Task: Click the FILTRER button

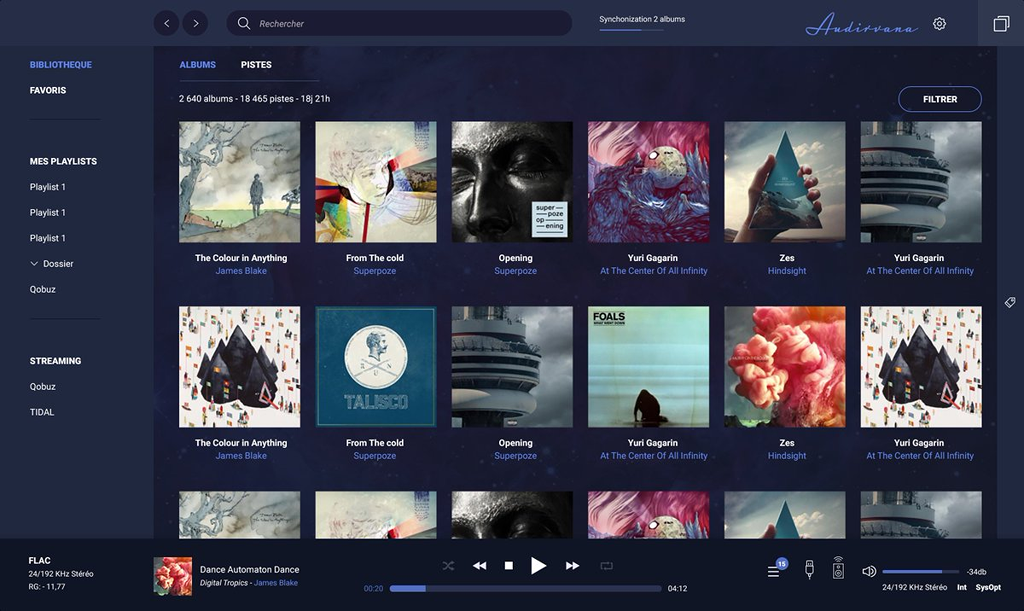Action: point(940,99)
